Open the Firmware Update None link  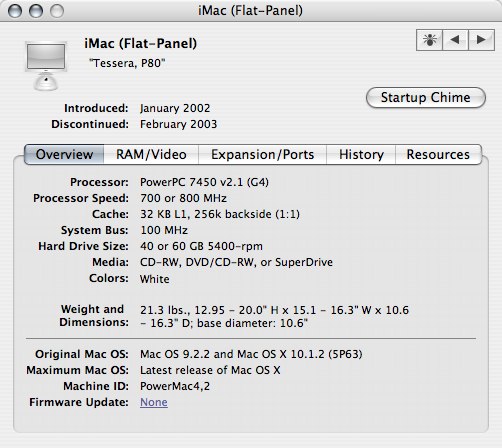coord(154,402)
